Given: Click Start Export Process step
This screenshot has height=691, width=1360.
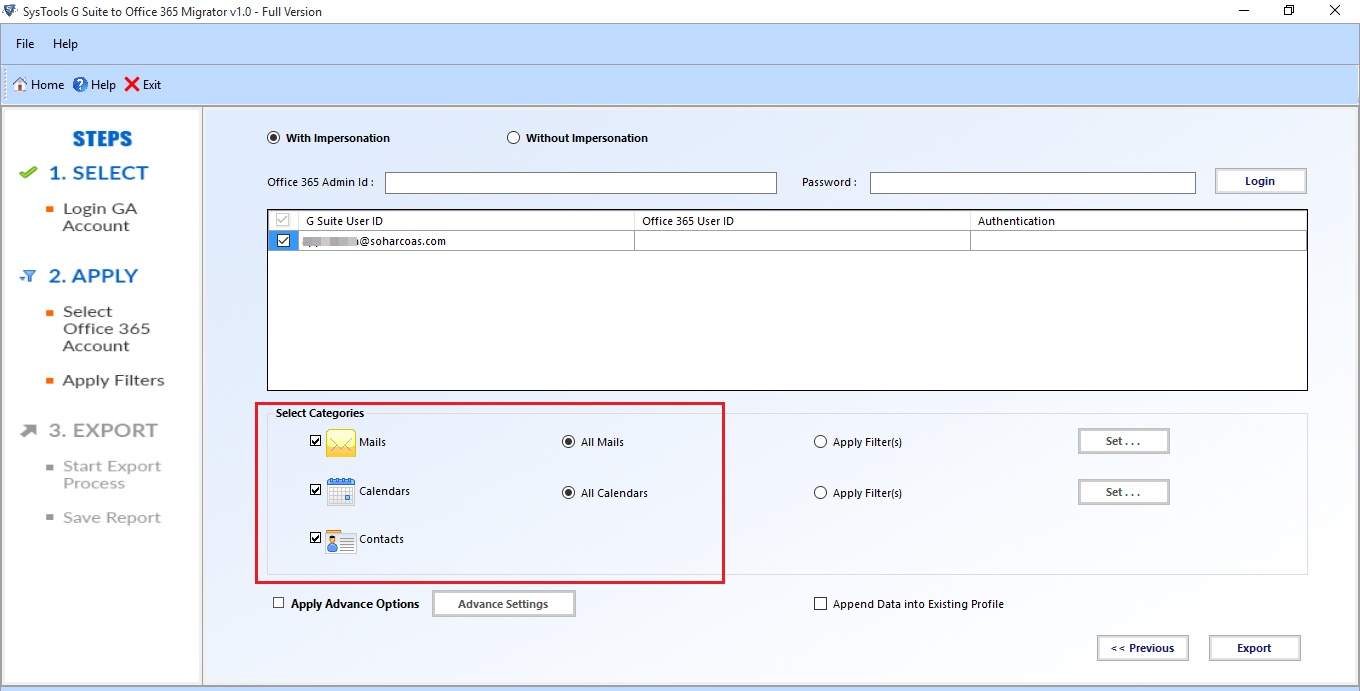Looking at the screenshot, I should coord(111,475).
